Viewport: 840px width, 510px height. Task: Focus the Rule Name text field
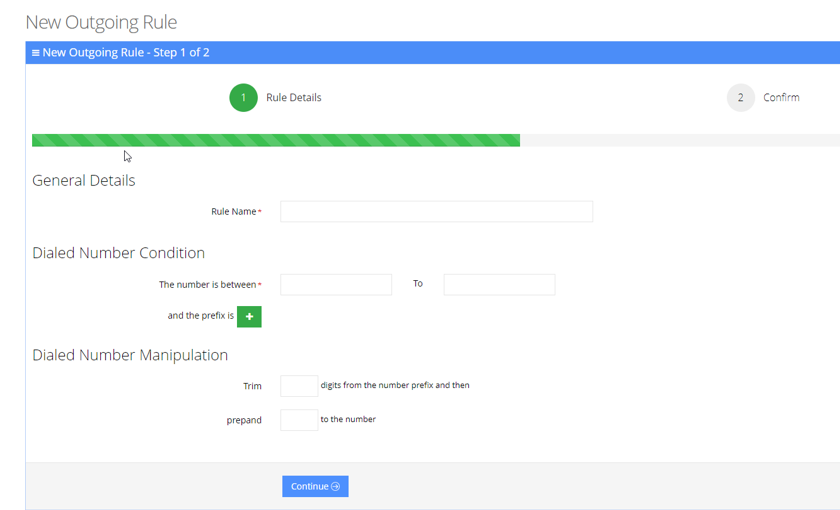pyautogui.click(x=436, y=212)
